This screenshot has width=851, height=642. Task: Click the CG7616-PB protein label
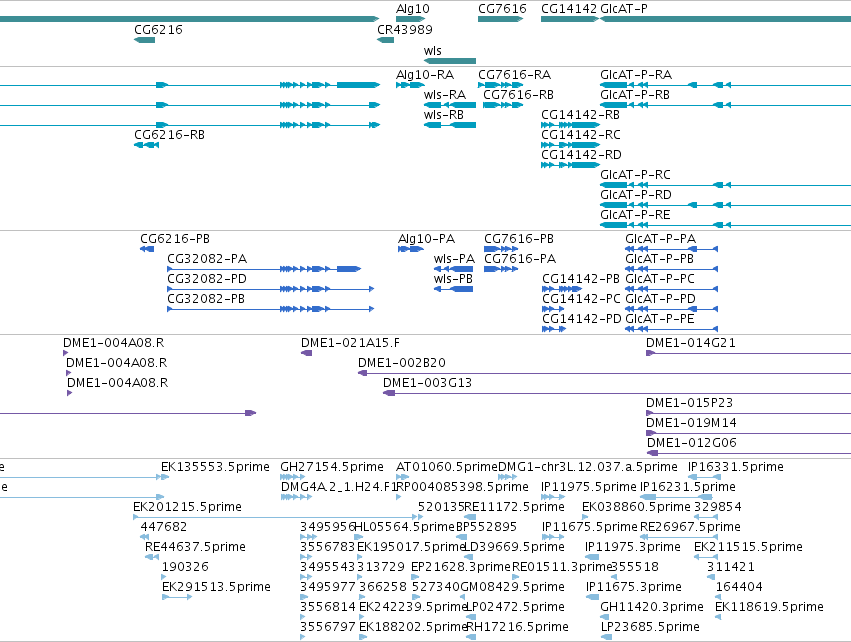coord(519,239)
